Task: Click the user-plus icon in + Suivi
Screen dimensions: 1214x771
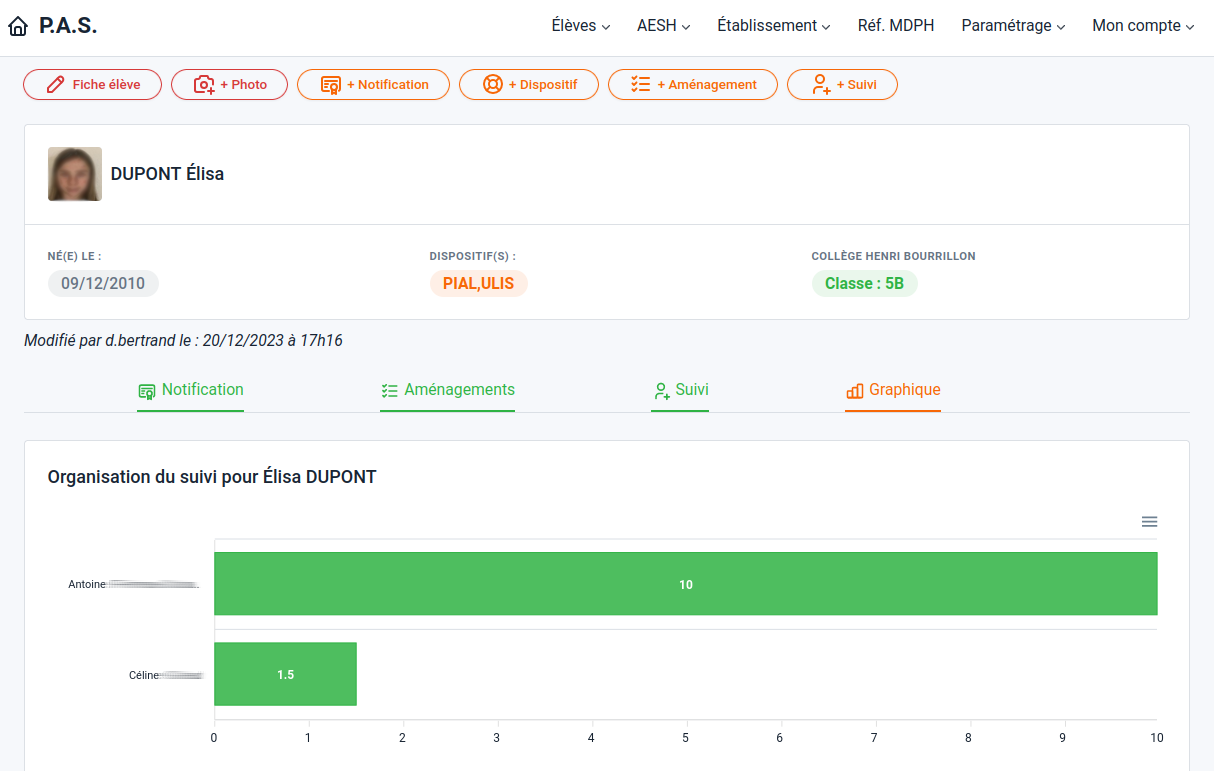Action: coord(820,85)
